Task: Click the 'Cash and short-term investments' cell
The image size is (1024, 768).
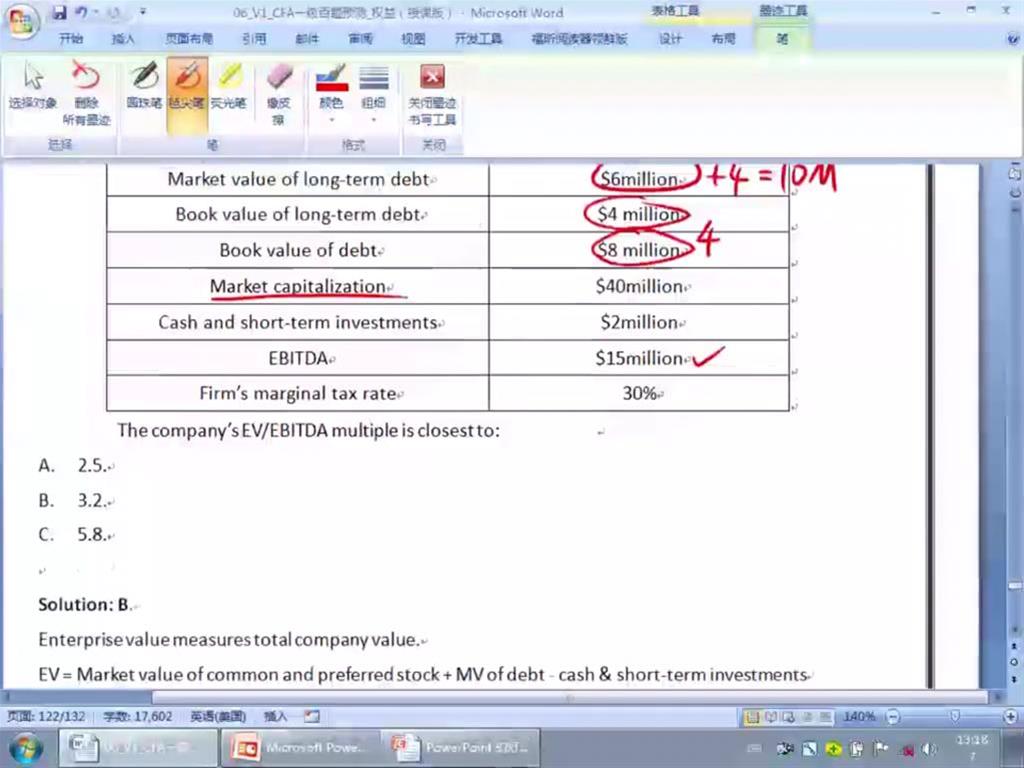Action: [x=298, y=322]
